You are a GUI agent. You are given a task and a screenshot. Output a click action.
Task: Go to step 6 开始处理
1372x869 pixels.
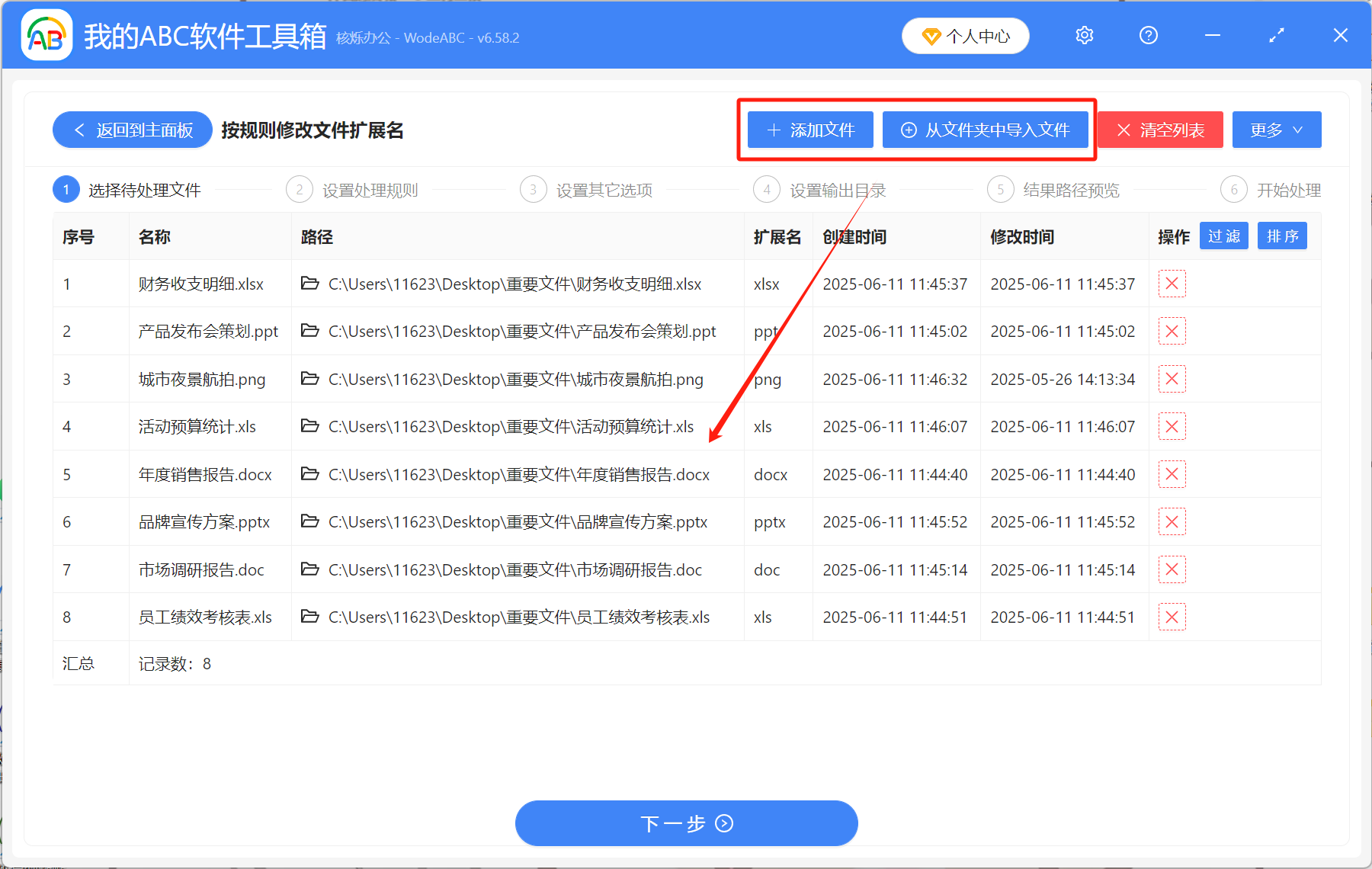1271,190
